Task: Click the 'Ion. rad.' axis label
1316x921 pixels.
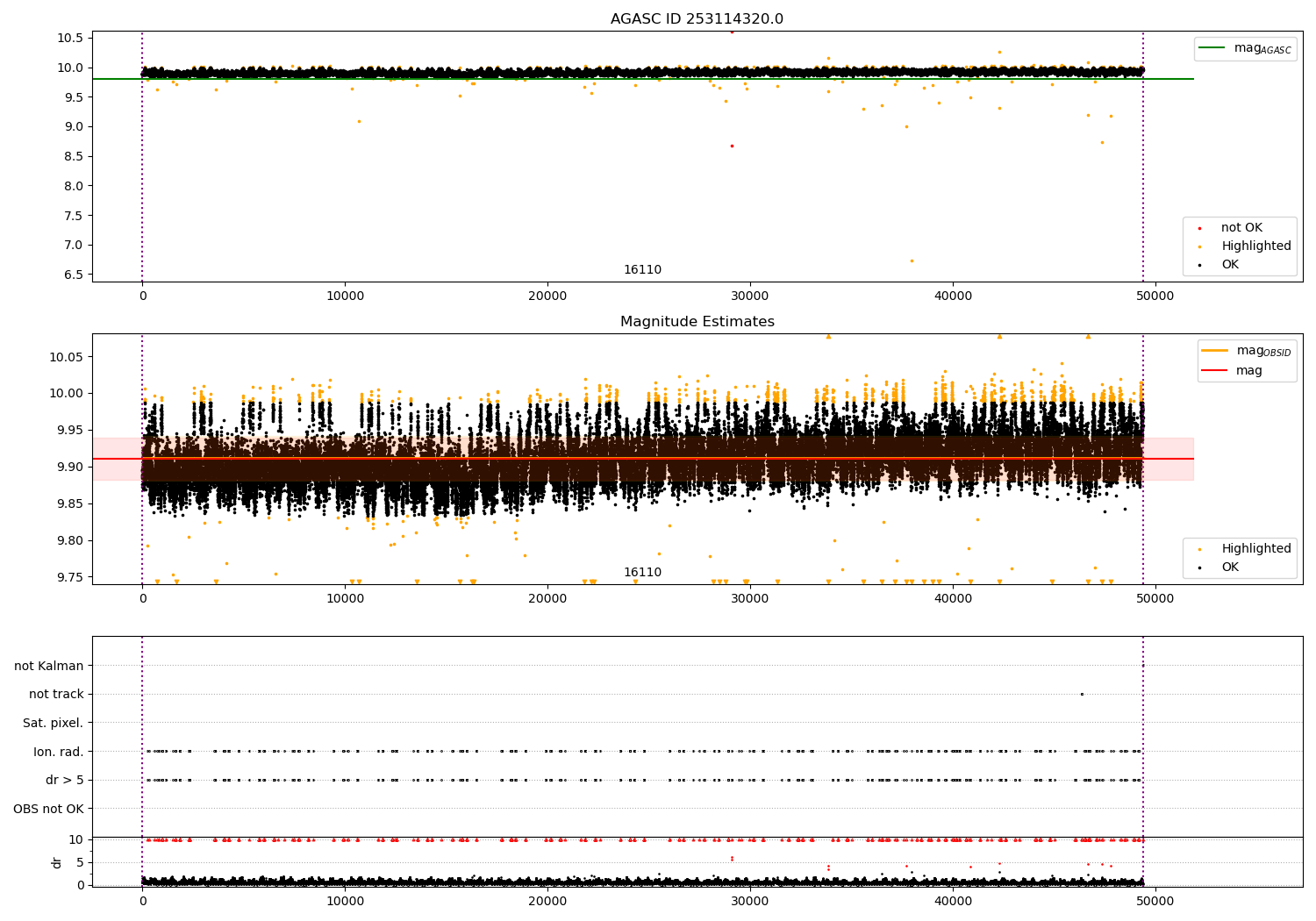Action: tap(58, 752)
